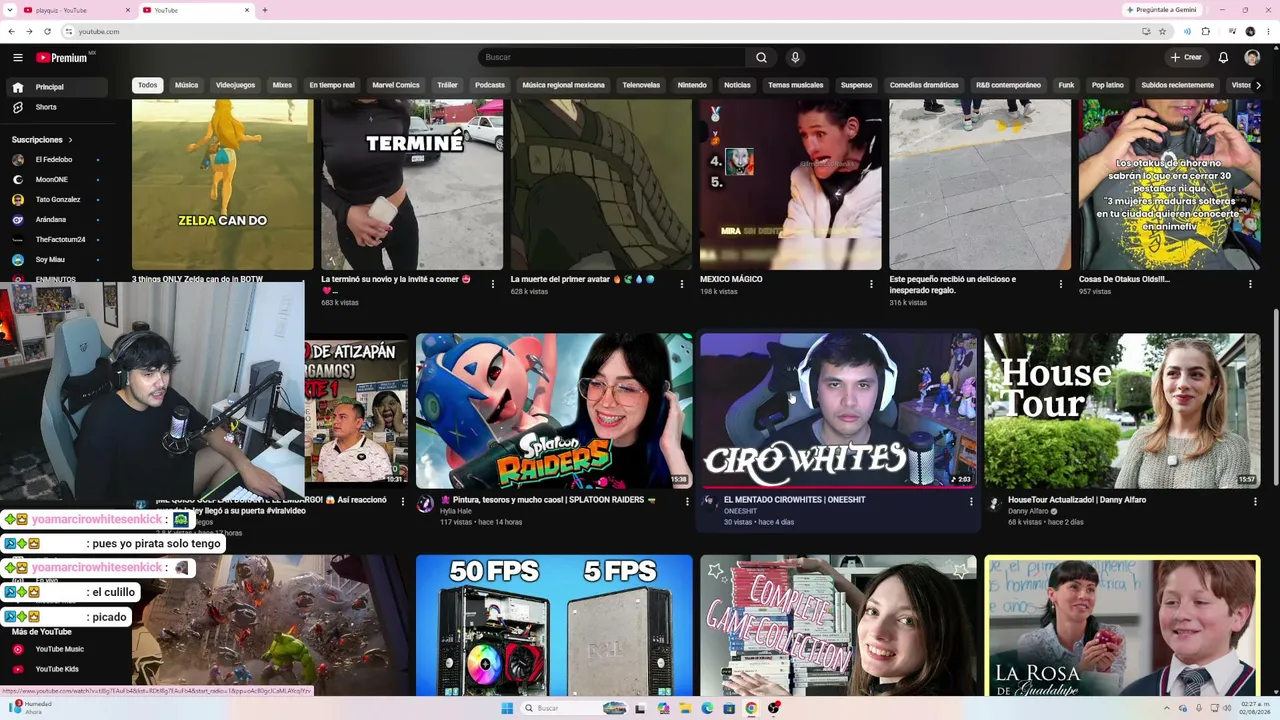Viewport: 1280px width, 720px height.
Task: Open 50 FPS vs 5 FPS thumbnail
Action: point(554,625)
